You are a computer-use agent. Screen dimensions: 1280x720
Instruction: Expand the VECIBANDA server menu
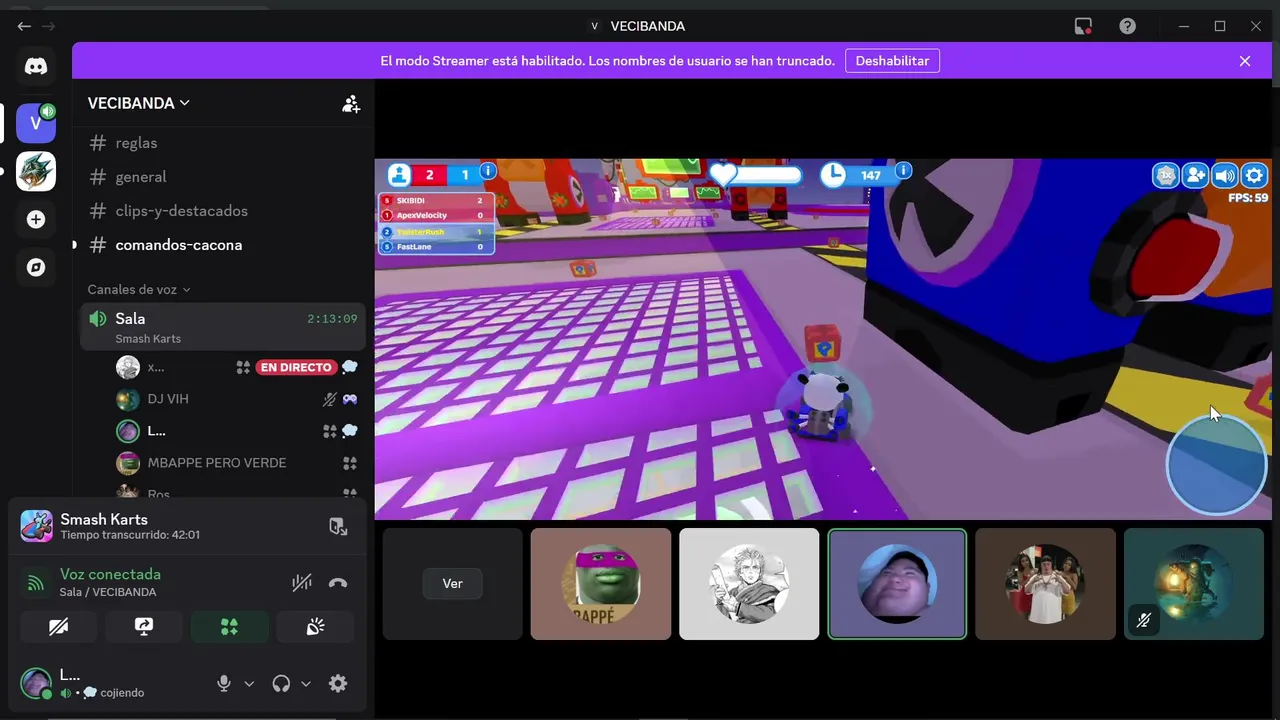click(138, 103)
